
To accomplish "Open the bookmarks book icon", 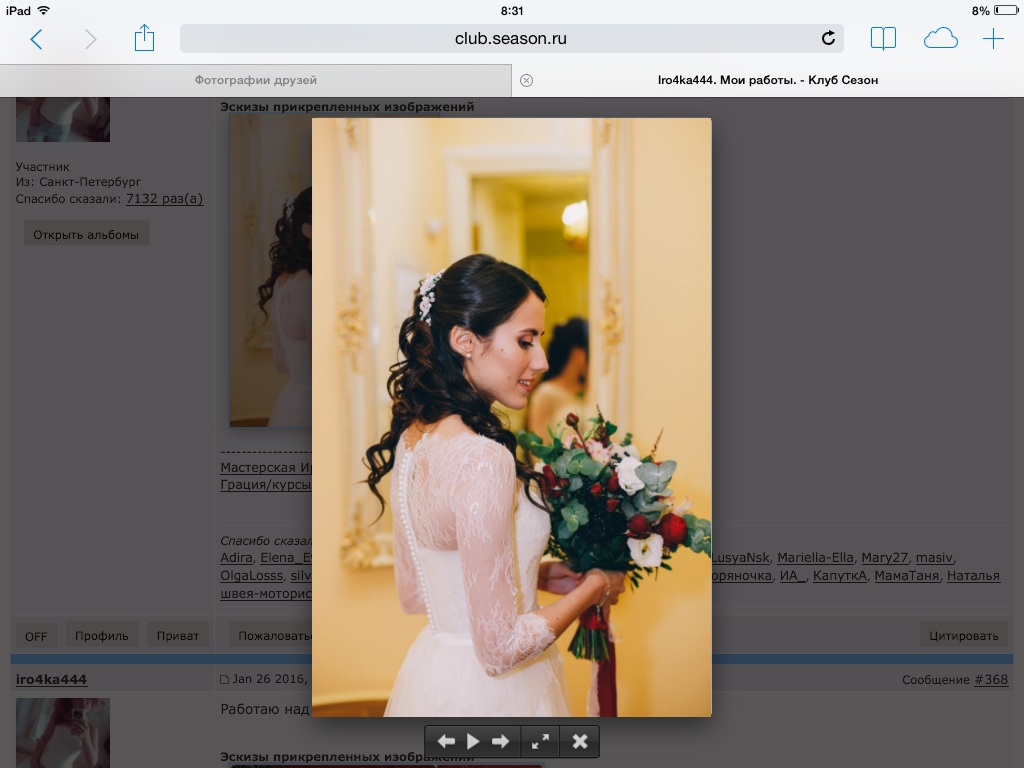I will pyautogui.click(x=883, y=39).
